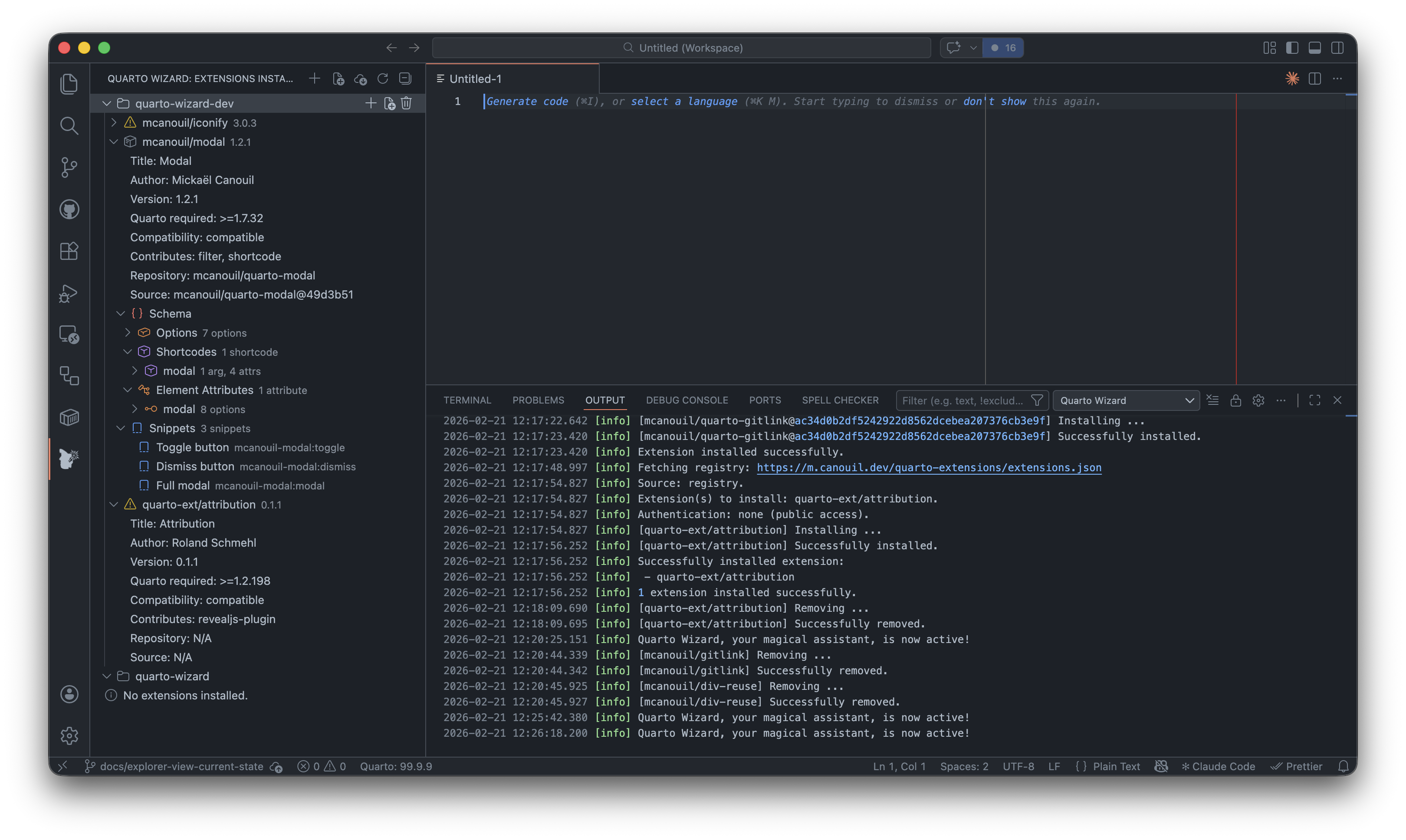Toggle output scroll lock icon

[1235, 400]
